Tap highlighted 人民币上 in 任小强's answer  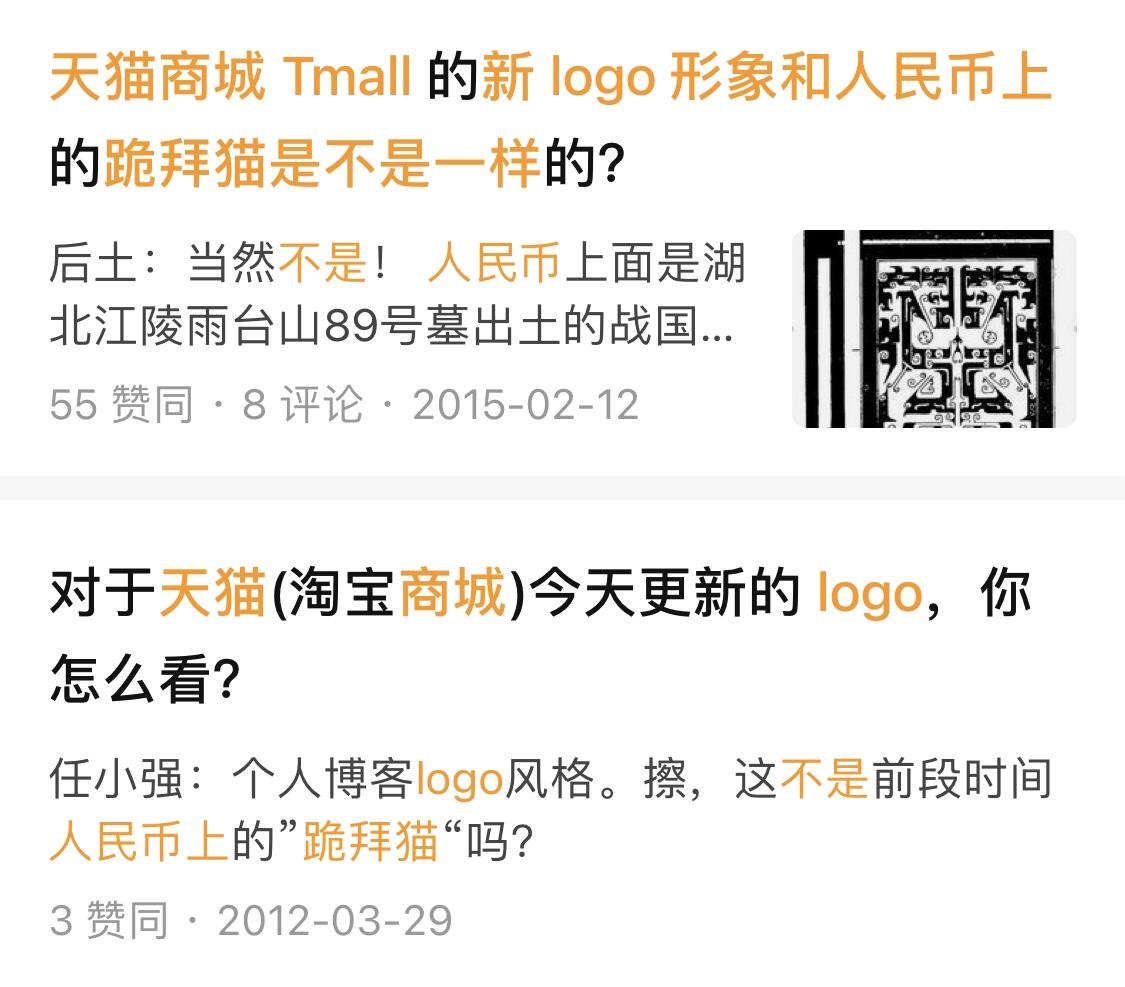pyautogui.click(x=139, y=841)
